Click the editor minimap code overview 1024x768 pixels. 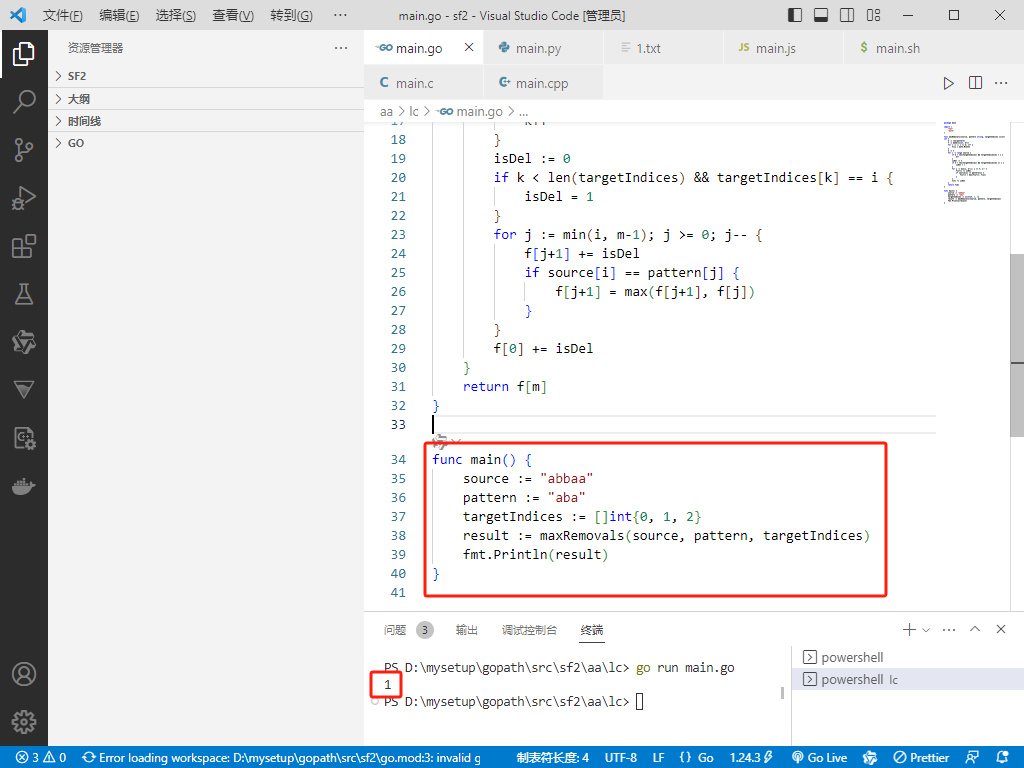point(972,162)
